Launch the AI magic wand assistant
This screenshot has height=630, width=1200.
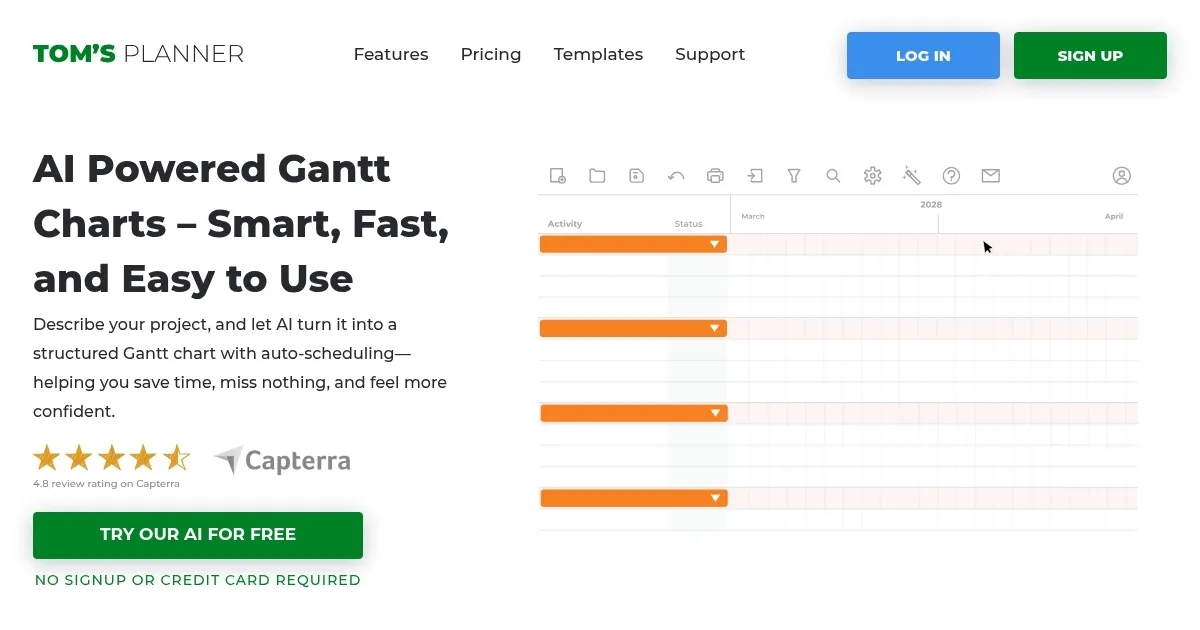pos(911,175)
